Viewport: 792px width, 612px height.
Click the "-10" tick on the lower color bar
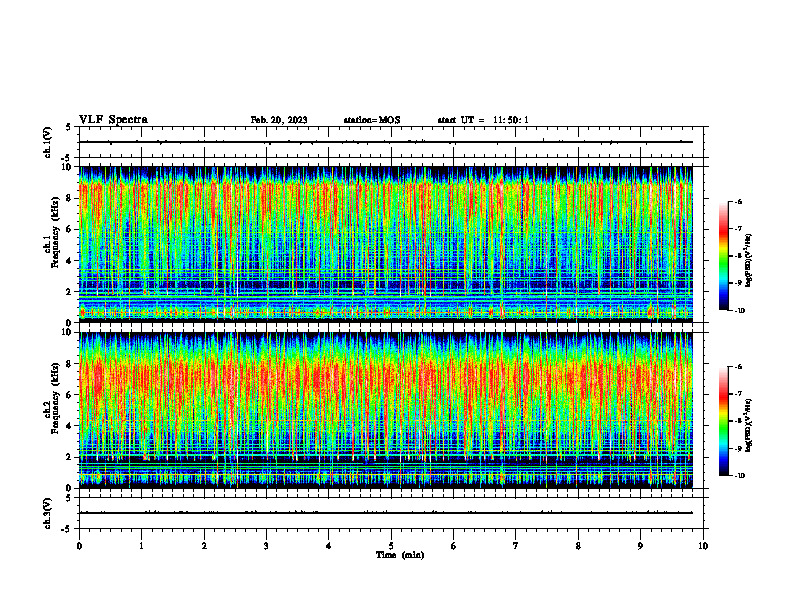740,476
